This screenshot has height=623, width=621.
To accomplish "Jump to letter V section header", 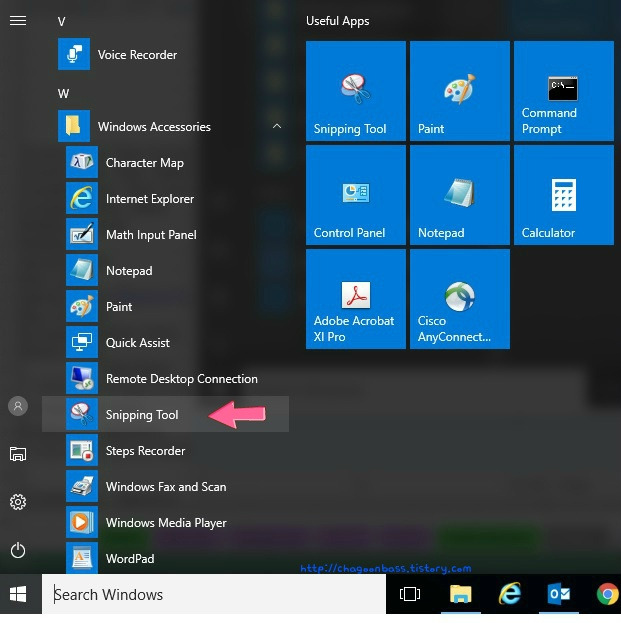I will pyautogui.click(x=61, y=21).
